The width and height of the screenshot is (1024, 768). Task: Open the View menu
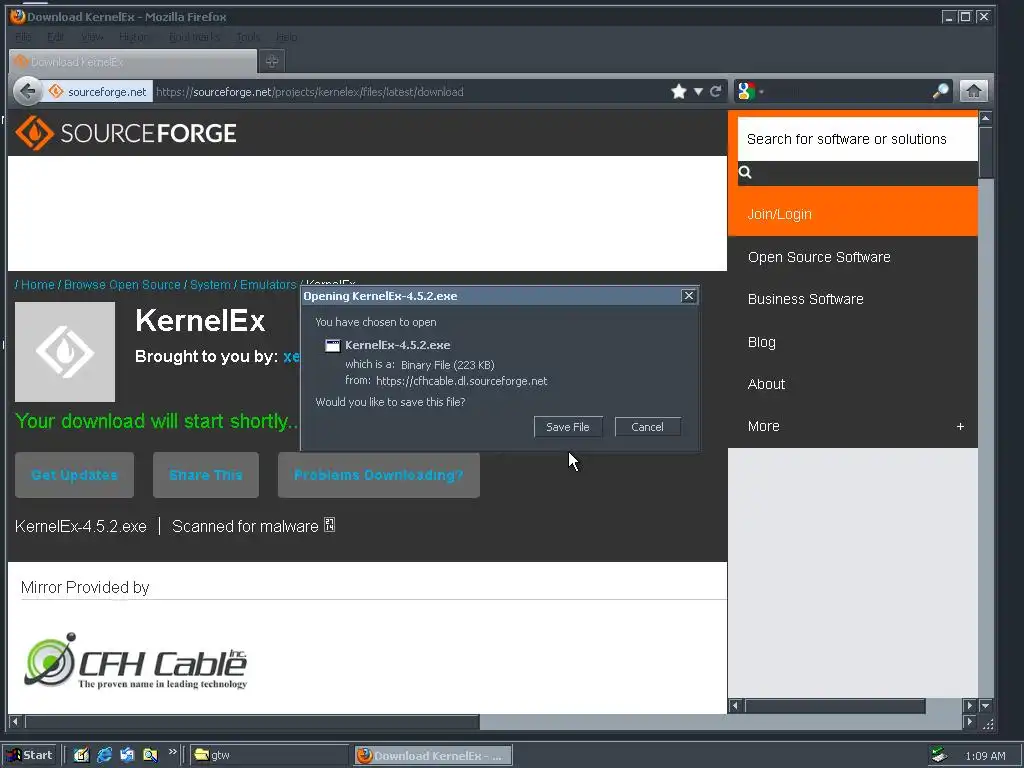click(x=91, y=37)
